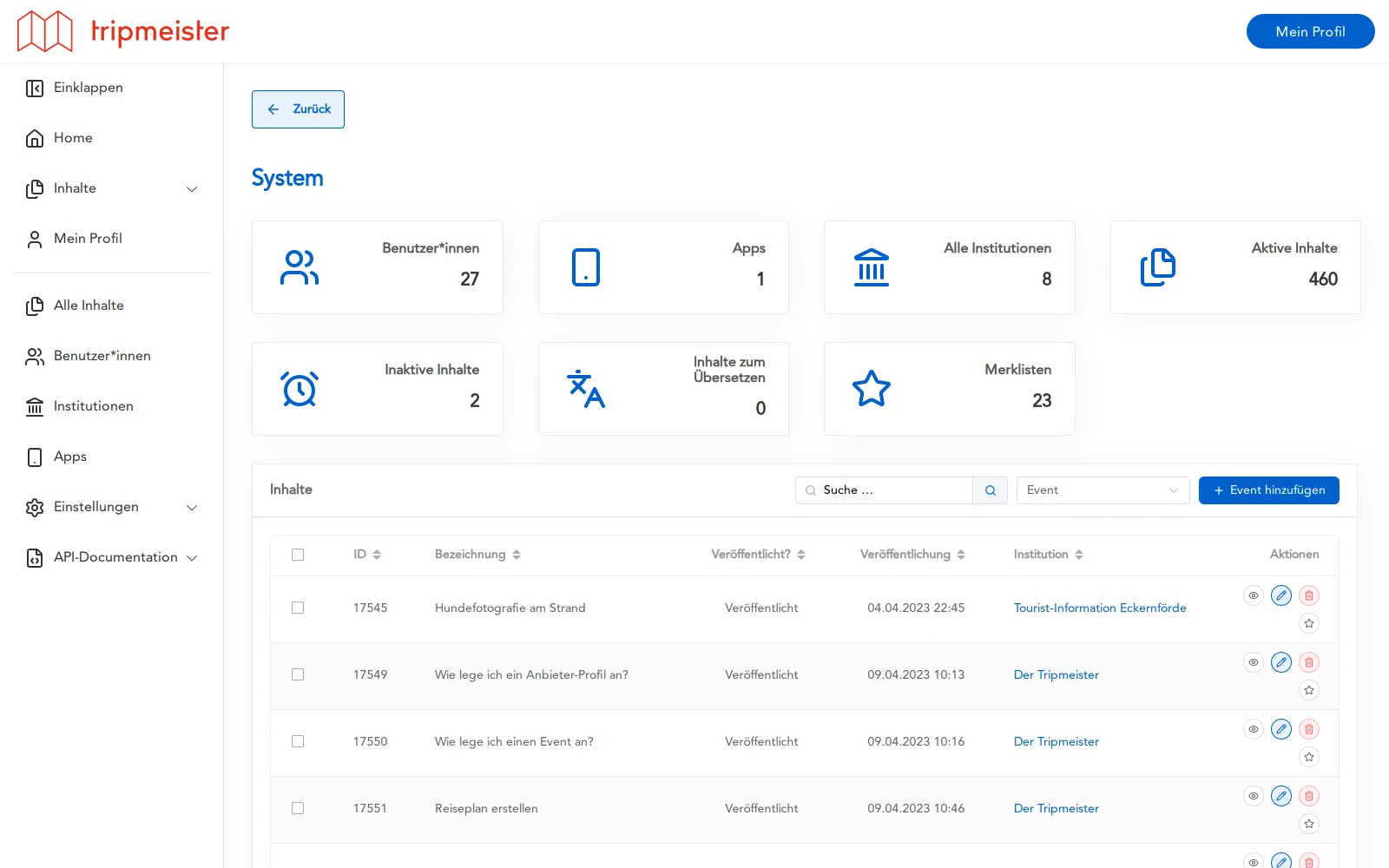Star the Hundefotografie am Strand entry

[x=1309, y=623]
